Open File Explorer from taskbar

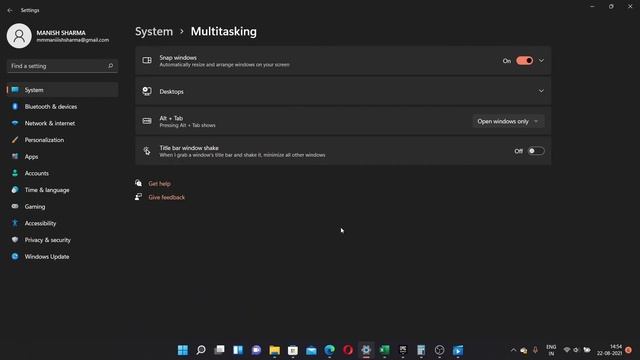click(x=275, y=350)
